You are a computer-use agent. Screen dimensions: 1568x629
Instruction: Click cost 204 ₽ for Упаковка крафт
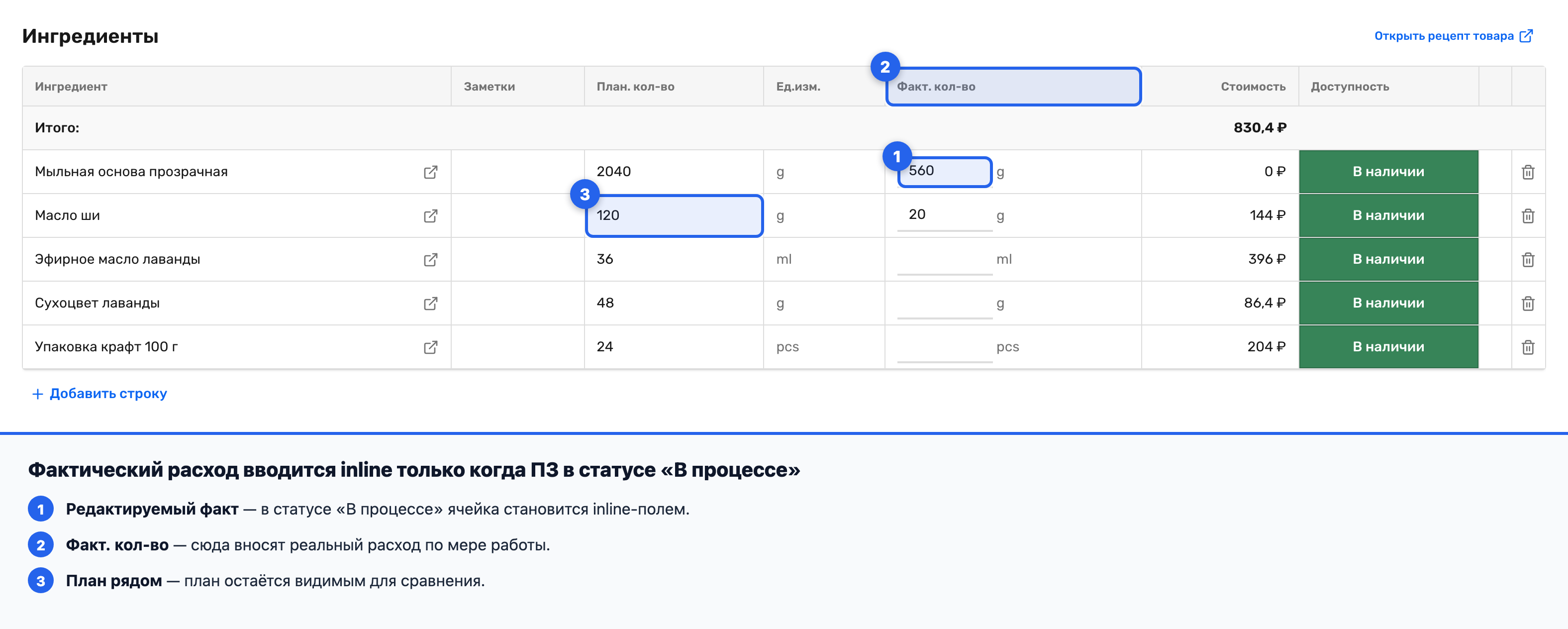pos(1267,347)
